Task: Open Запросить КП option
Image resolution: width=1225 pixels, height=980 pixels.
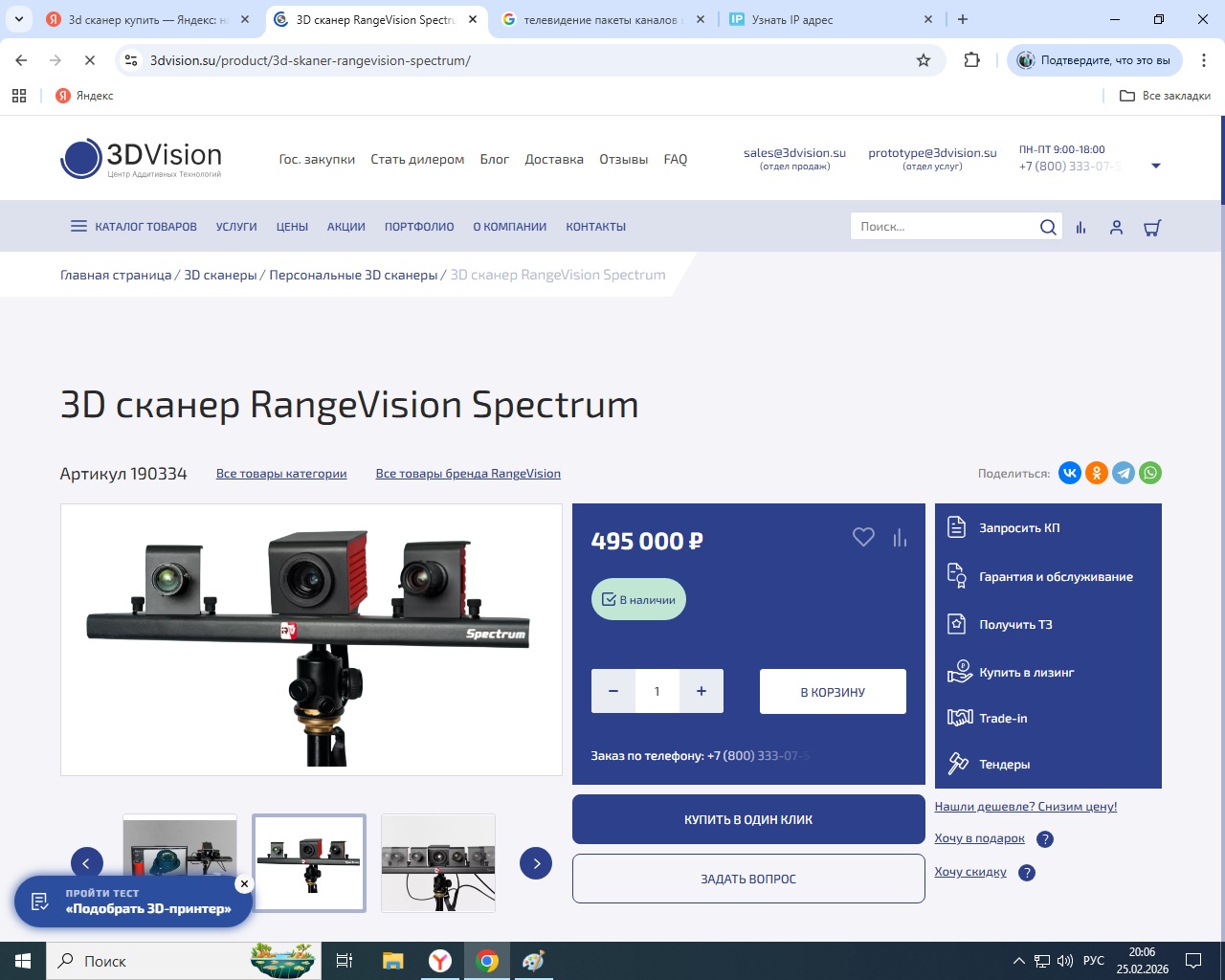Action: pos(1004,527)
